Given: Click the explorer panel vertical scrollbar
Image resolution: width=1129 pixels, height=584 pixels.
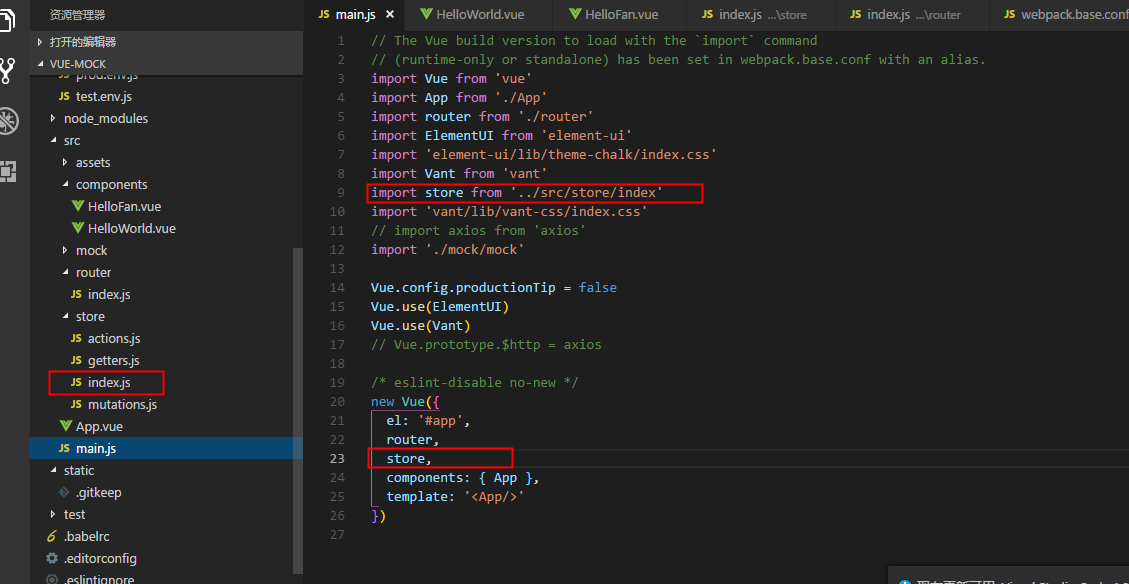Looking at the screenshot, I should 297,410.
